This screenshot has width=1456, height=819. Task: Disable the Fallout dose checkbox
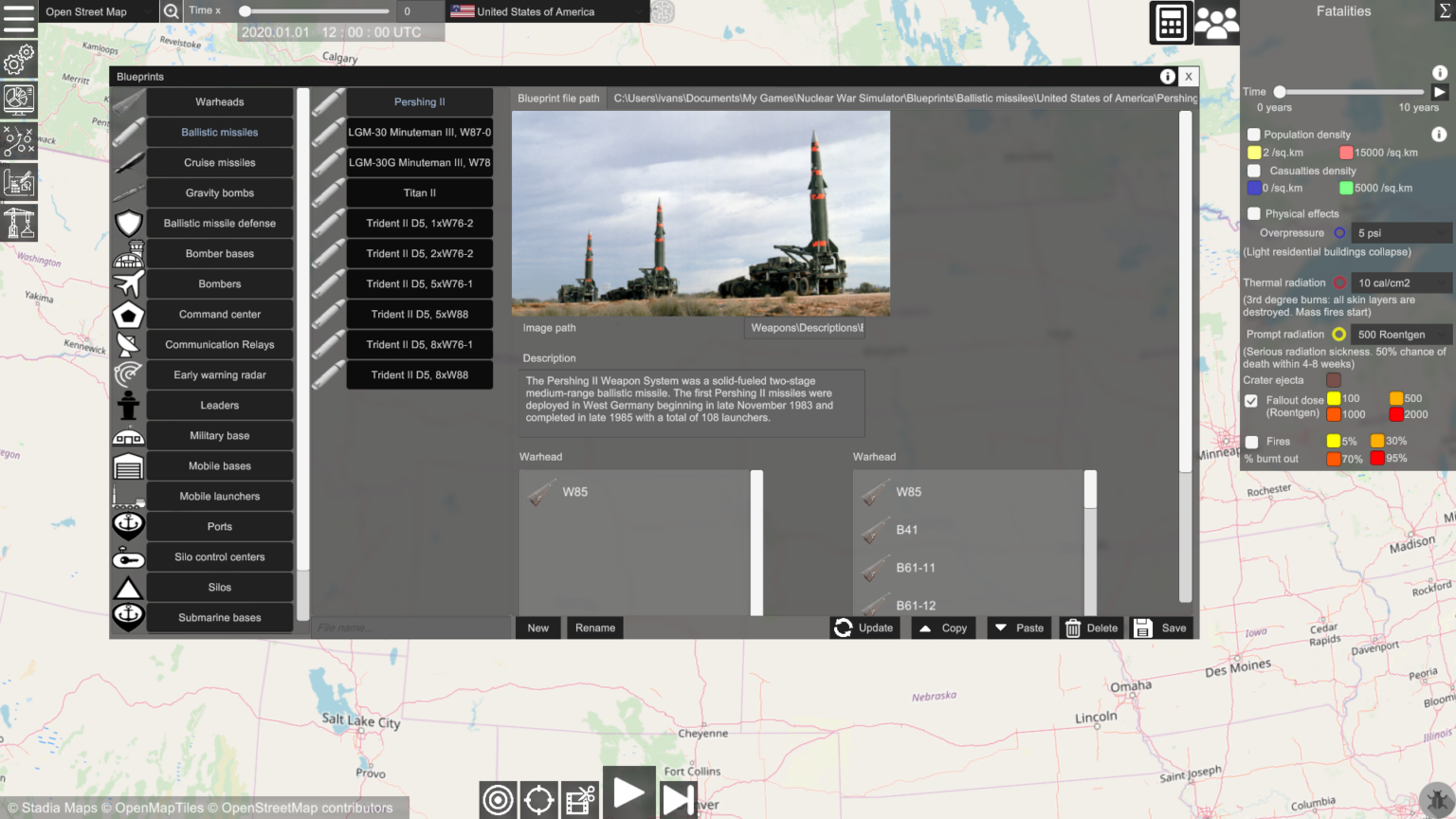click(x=1251, y=400)
